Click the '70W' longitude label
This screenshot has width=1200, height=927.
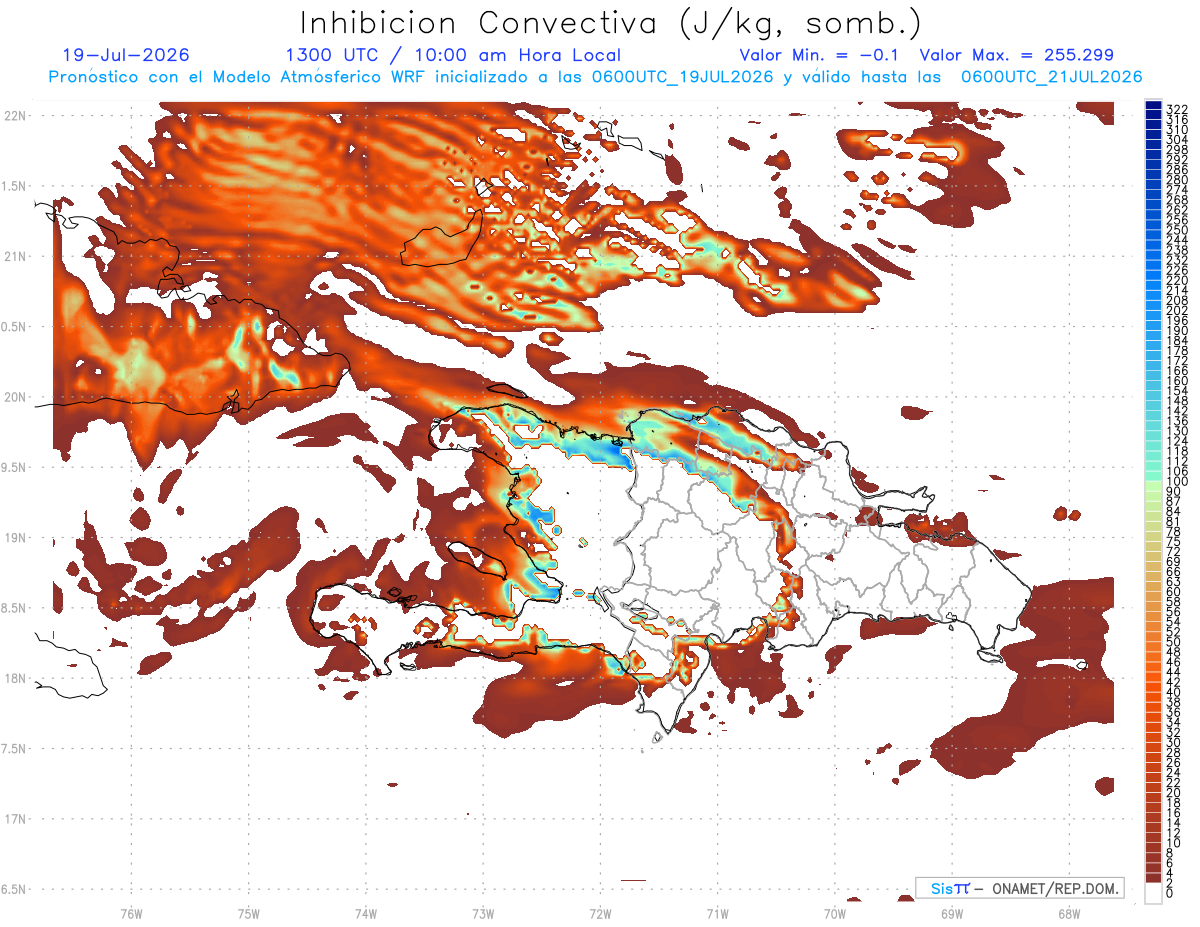click(x=834, y=913)
